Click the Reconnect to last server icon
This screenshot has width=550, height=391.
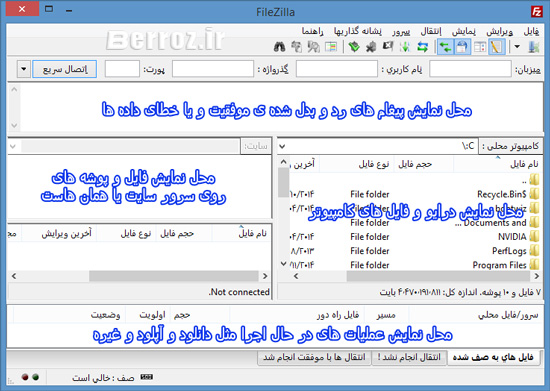pos(354,47)
